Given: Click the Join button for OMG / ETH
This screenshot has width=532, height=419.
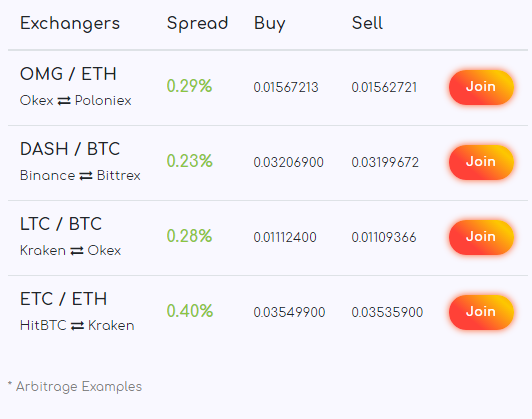Looking at the screenshot, I should pyautogui.click(x=481, y=87).
